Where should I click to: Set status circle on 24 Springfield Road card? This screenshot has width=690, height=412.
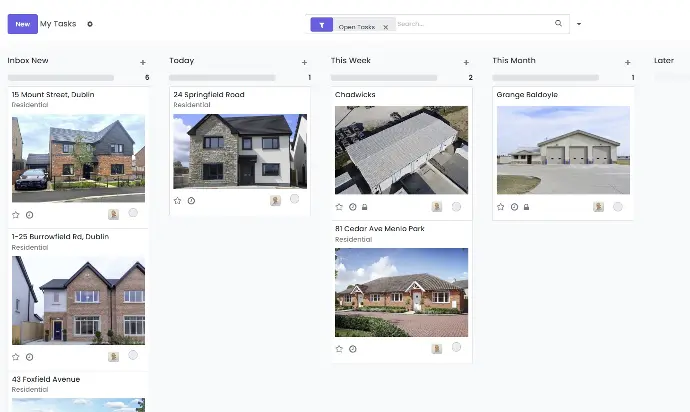[x=294, y=199]
